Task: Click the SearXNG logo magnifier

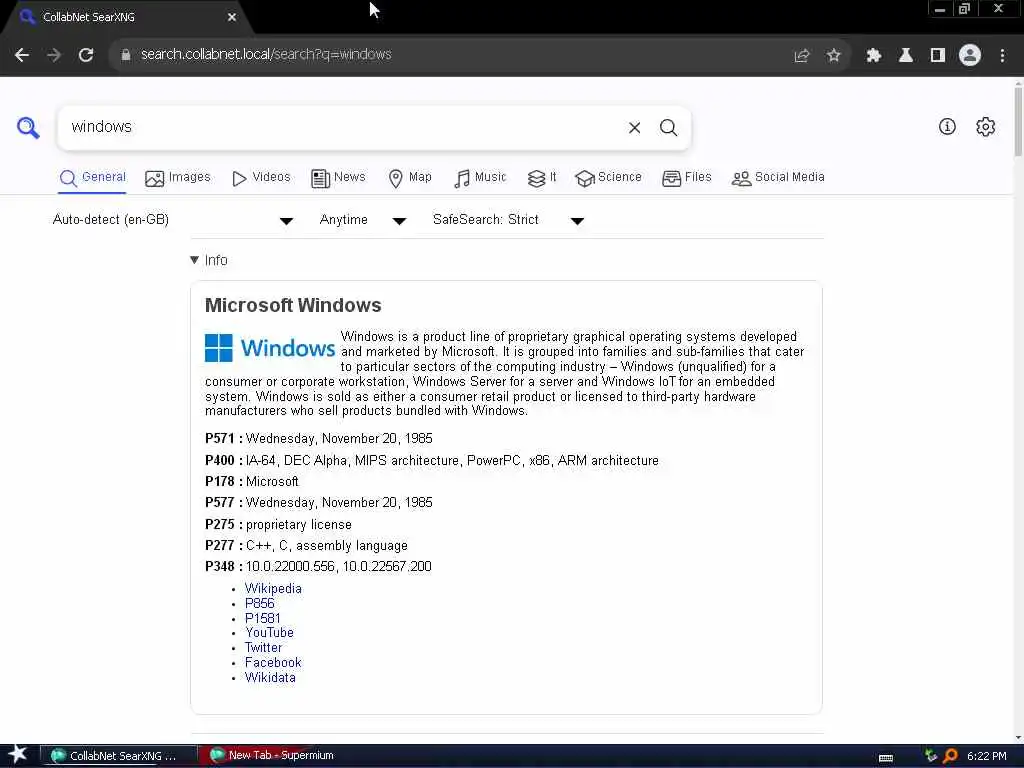Action: [28, 127]
